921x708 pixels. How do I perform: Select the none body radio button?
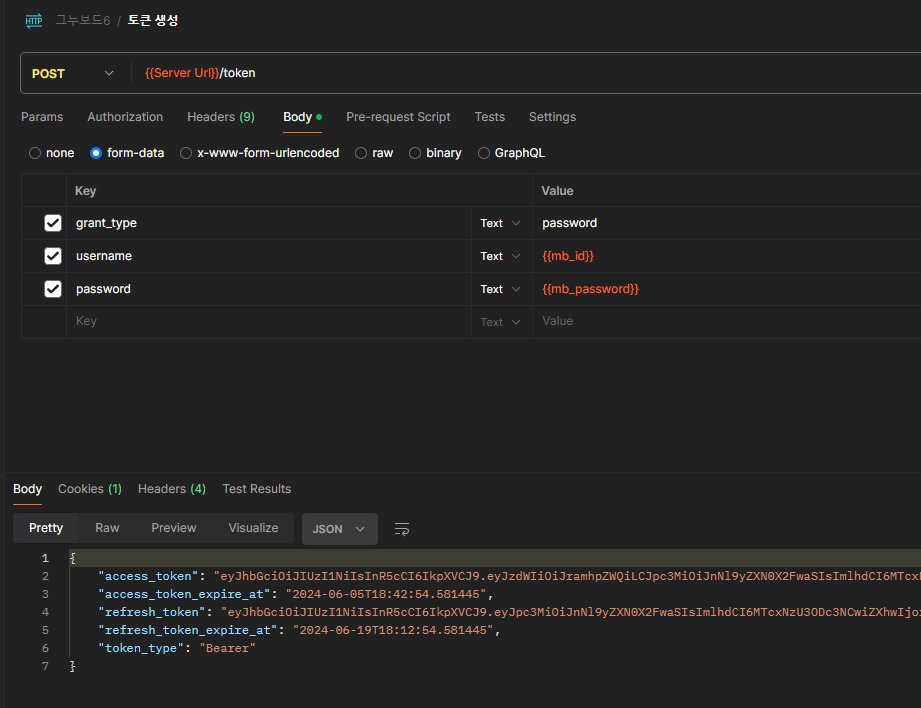[x=35, y=153]
